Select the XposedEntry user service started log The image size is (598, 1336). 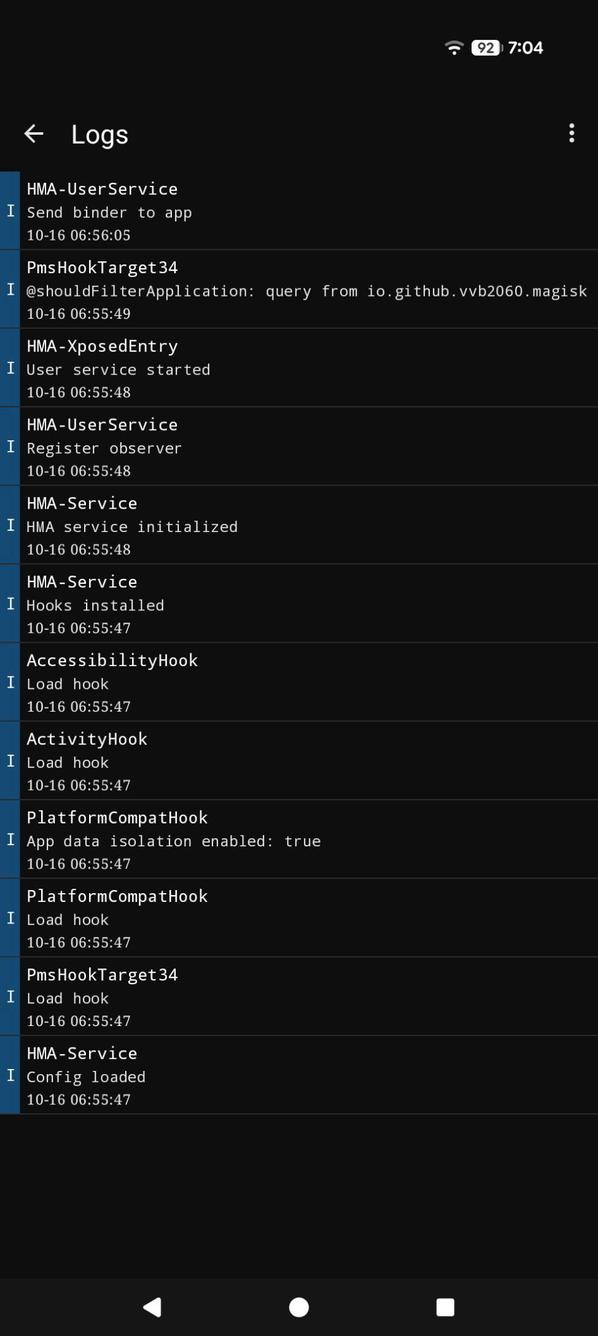[300, 368]
